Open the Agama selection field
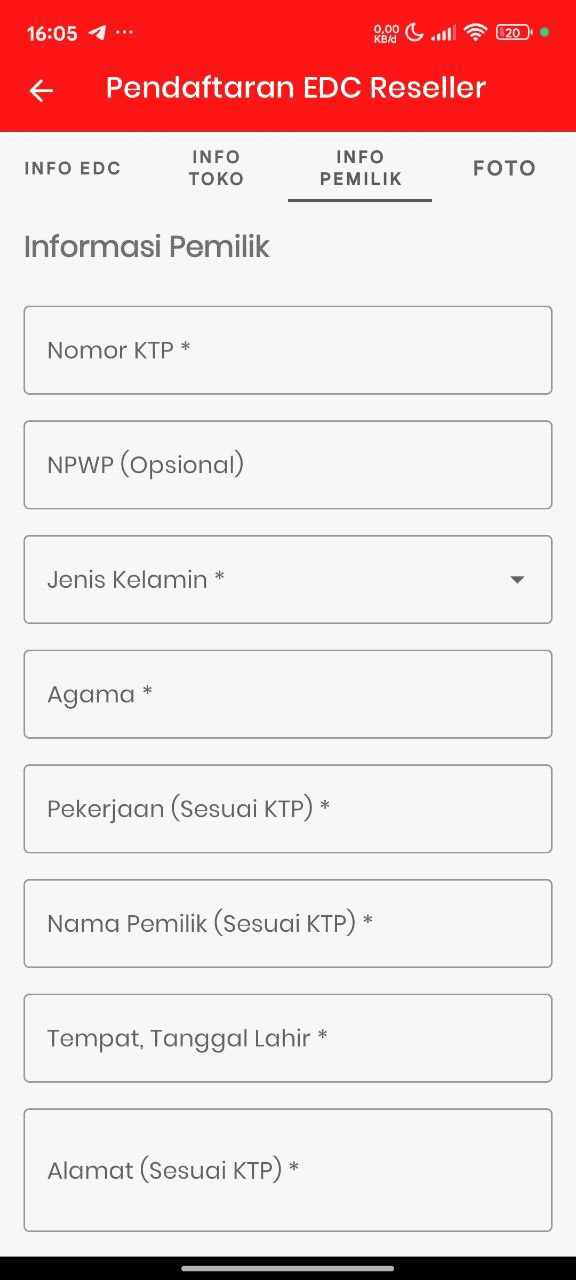Screen dimensions: 576x1280 (288, 694)
